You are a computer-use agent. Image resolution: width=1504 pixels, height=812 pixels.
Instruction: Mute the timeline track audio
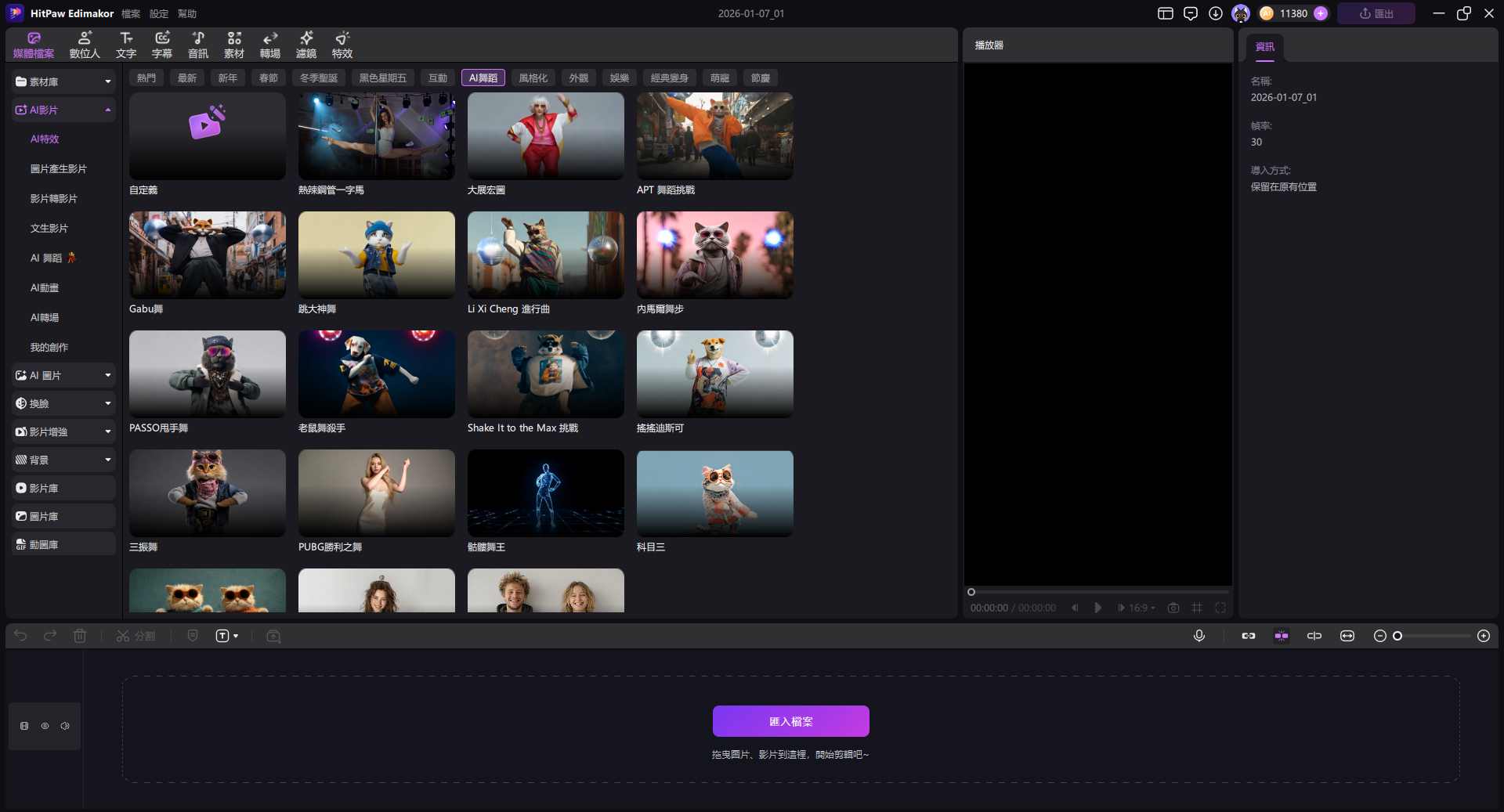click(65, 726)
